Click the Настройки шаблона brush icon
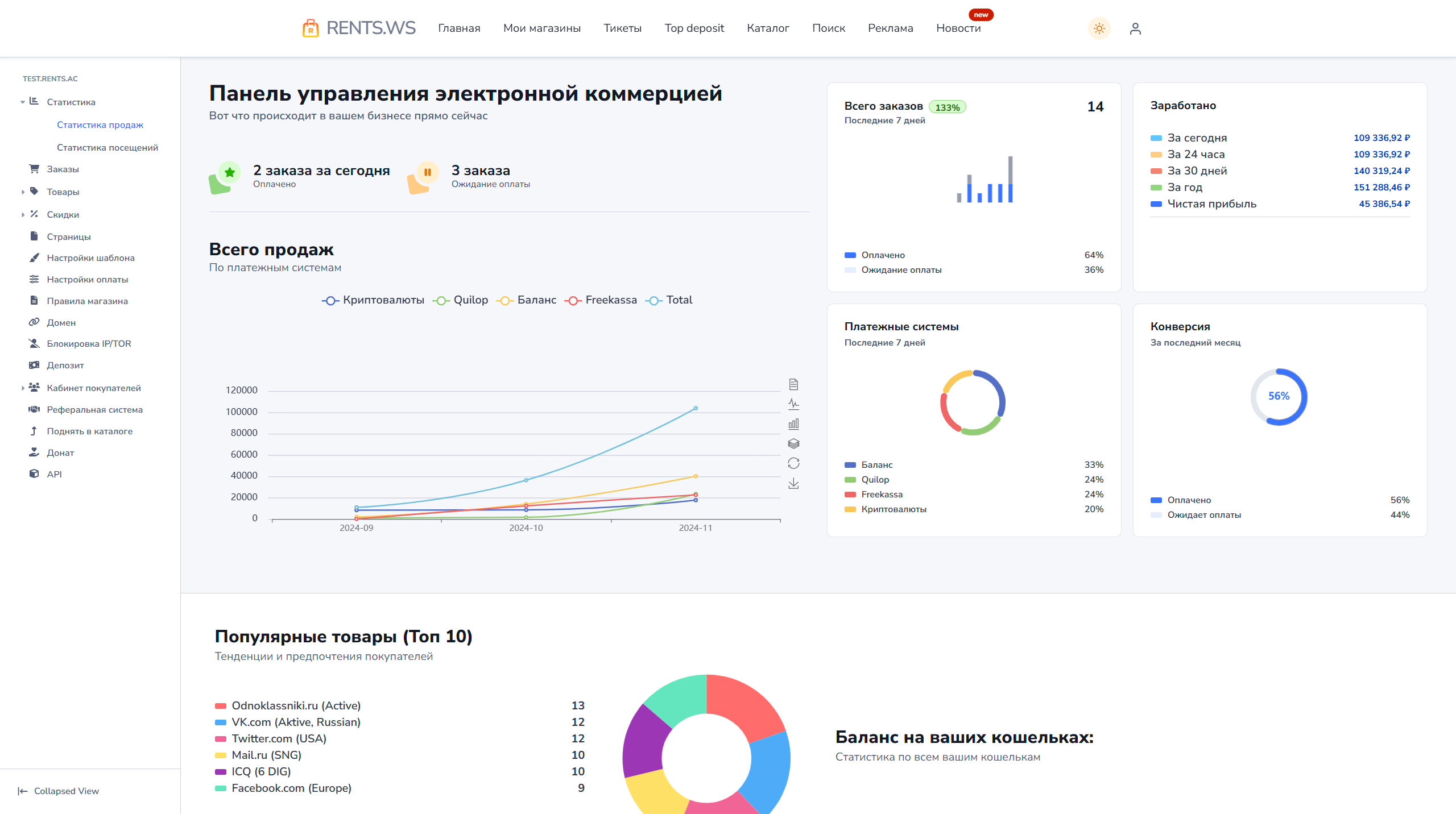 [34, 258]
